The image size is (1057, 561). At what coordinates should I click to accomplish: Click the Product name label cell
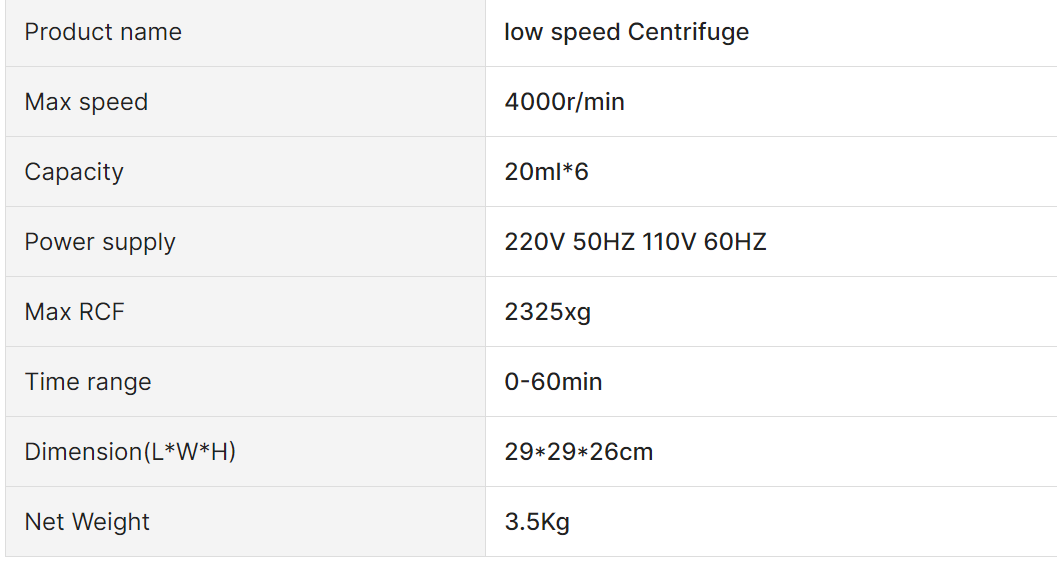245,32
